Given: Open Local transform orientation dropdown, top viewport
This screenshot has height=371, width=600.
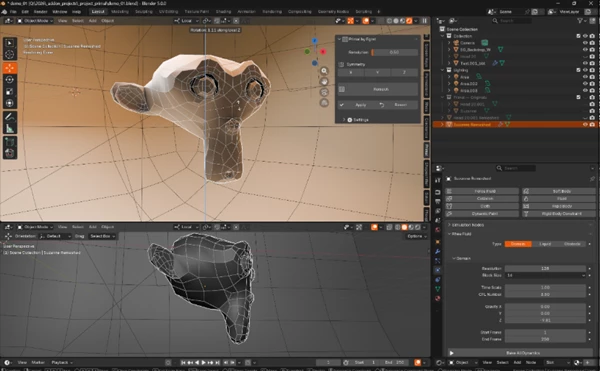Looking at the screenshot, I should [x=186, y=21].
